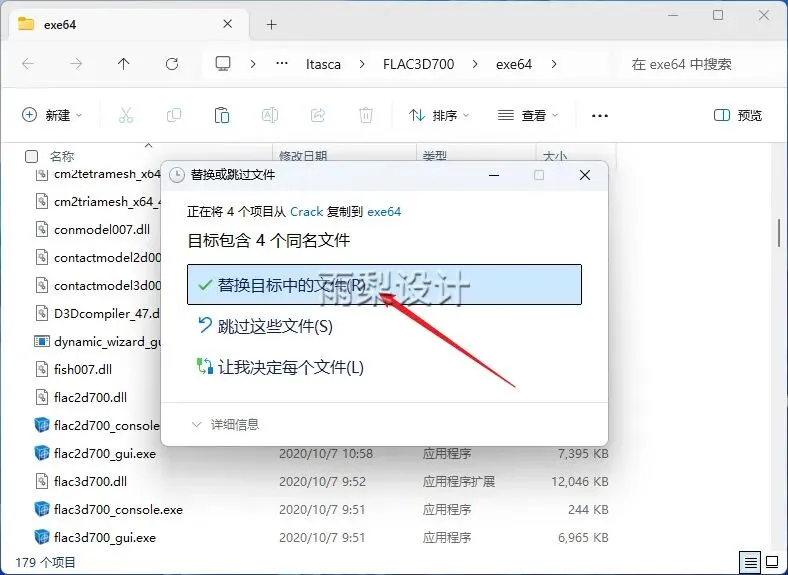Select file conmodel007.dll
Viewport: 788px width, 575px height.
102,230
